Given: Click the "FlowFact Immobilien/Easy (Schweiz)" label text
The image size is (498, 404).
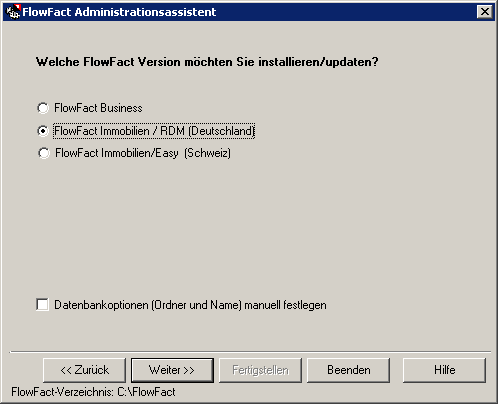Looking at the screenshot, I should coord(143,153).
